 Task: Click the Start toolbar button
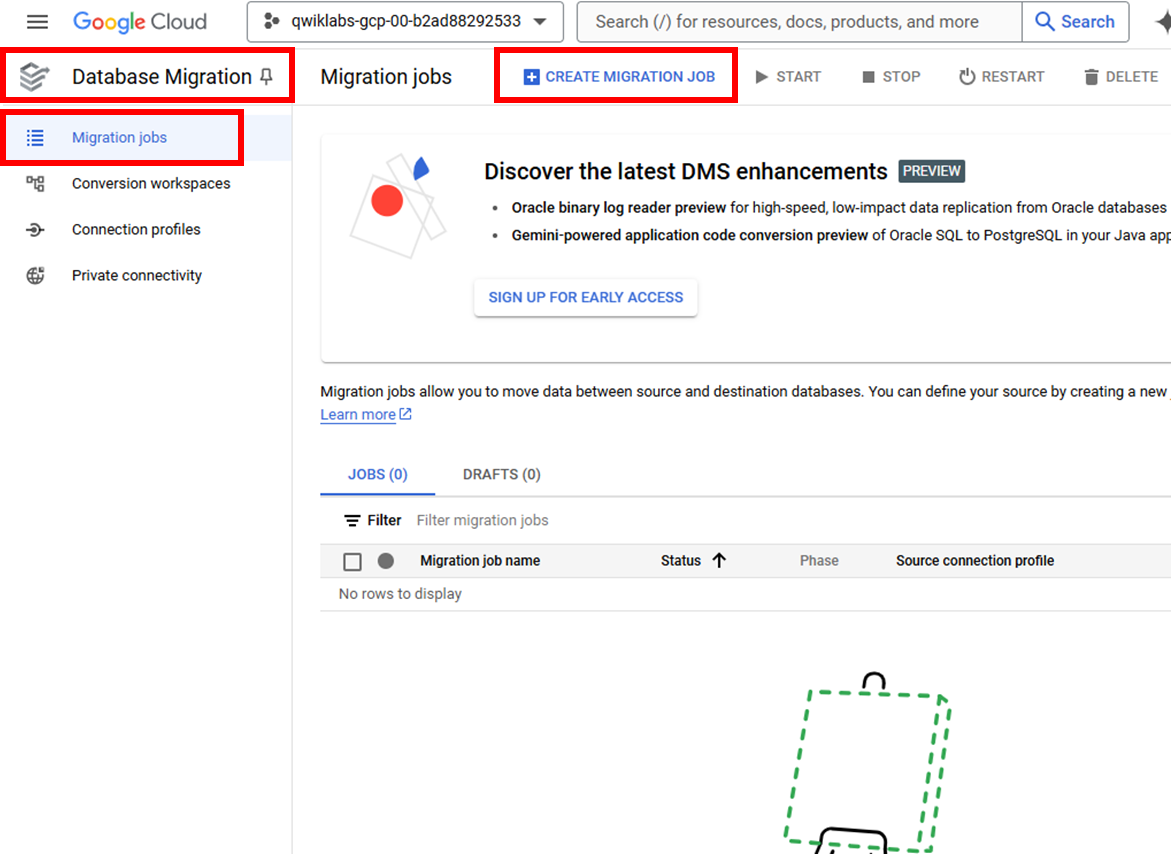788,76
